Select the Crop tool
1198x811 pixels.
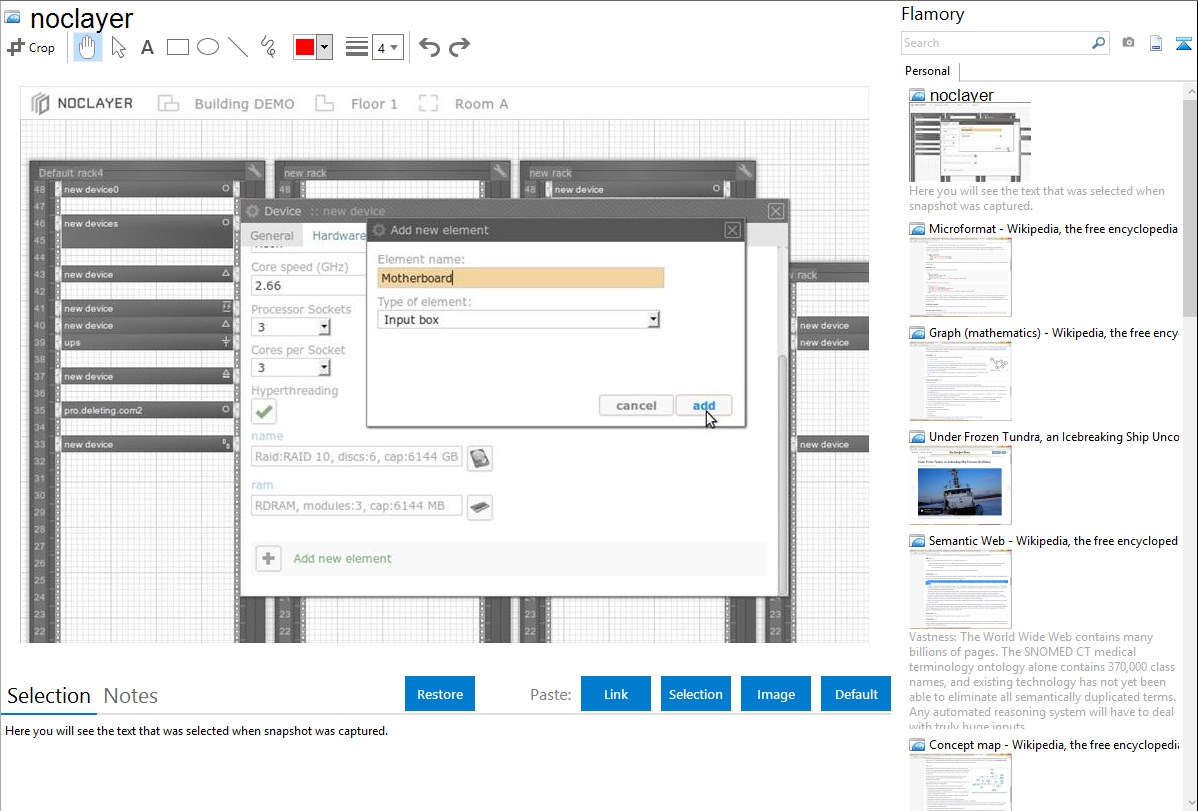click(31, 47)
